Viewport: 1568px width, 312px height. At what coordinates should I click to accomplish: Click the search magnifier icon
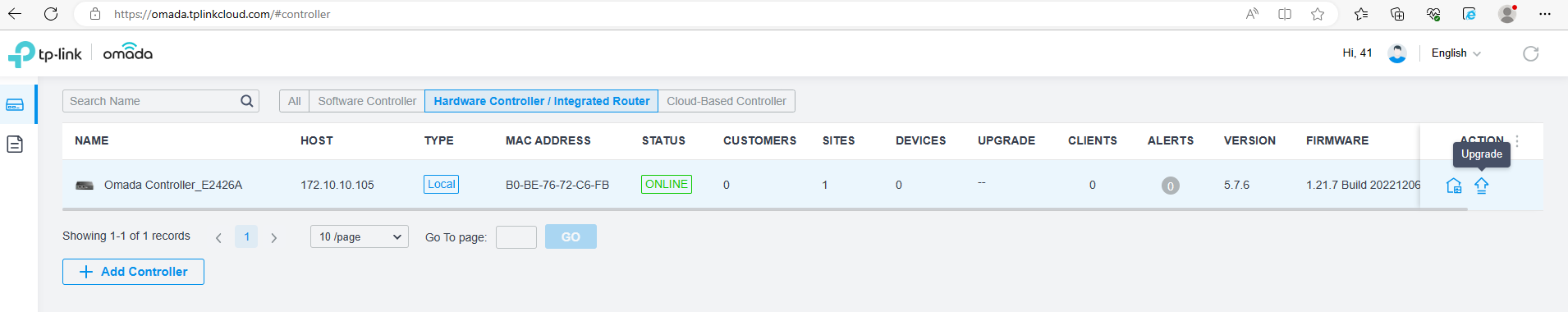click(x=246, y=101)
